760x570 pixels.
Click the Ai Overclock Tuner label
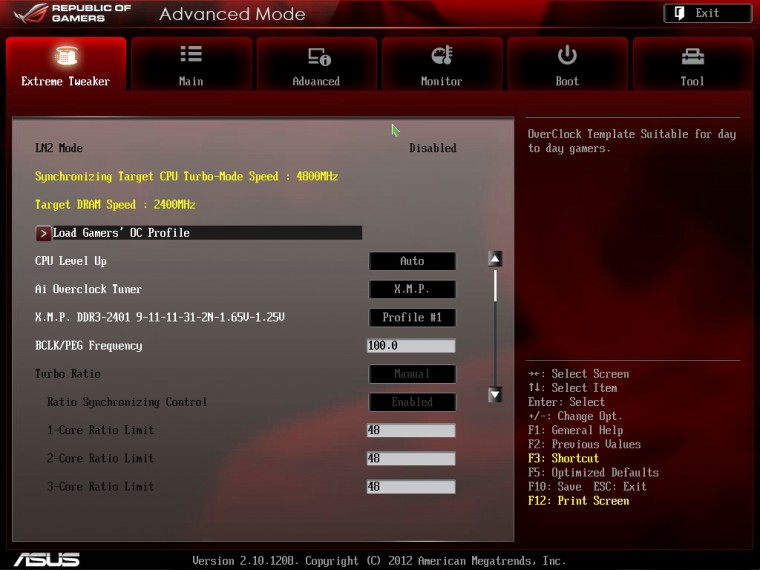click(x=88, y=289)
